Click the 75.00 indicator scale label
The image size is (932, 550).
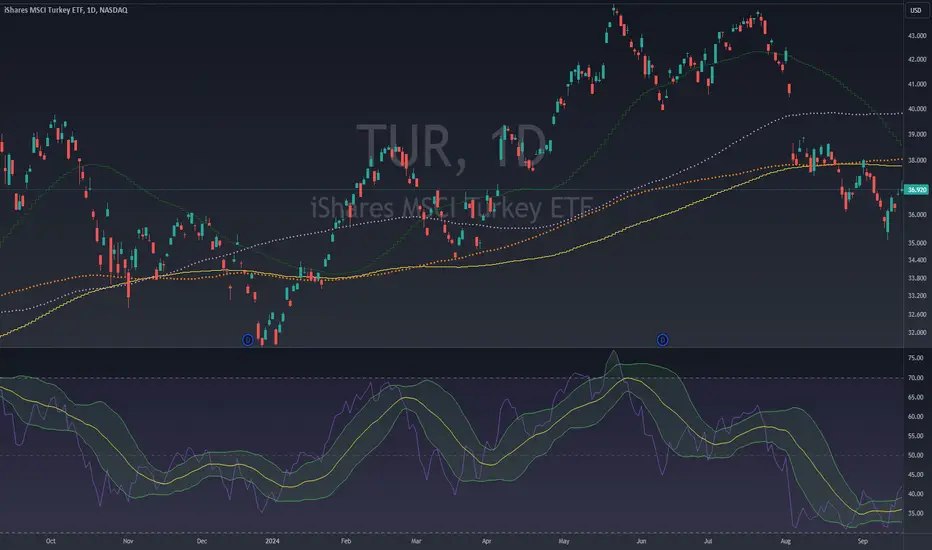(x=916, y=358)
